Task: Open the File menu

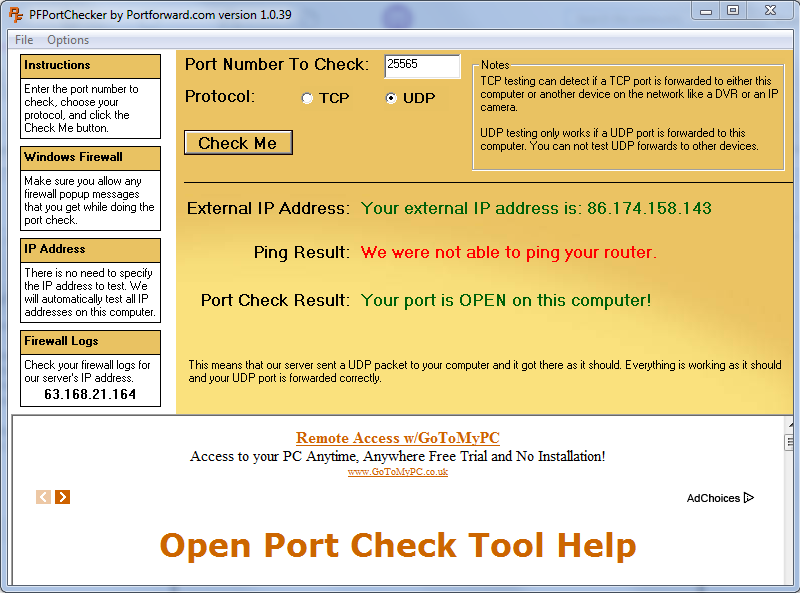Action: [x=24, y=40]
